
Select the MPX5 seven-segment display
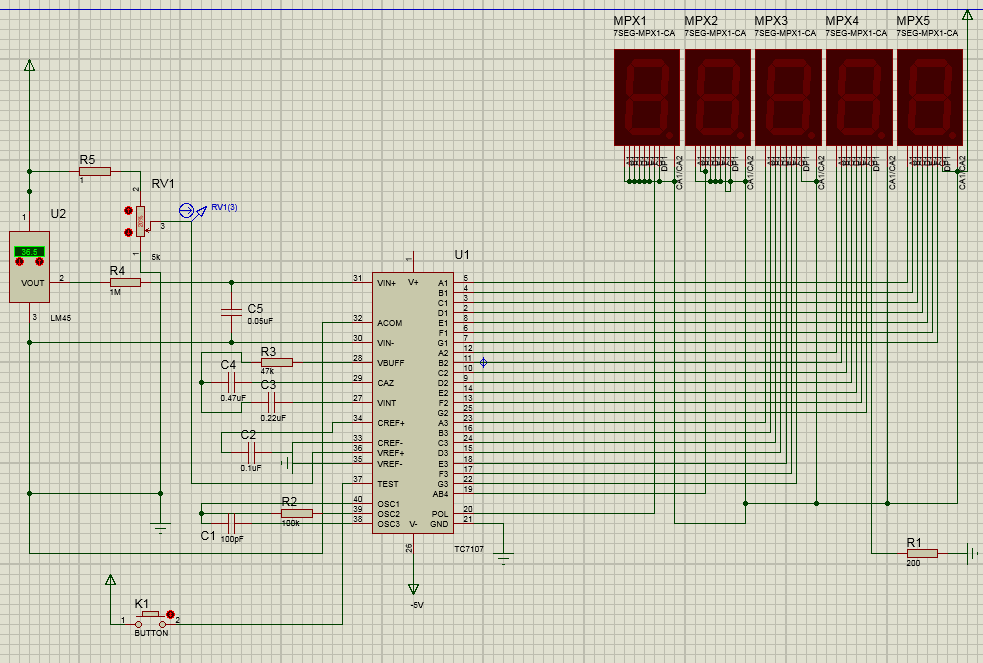click(x=930, y=98)
